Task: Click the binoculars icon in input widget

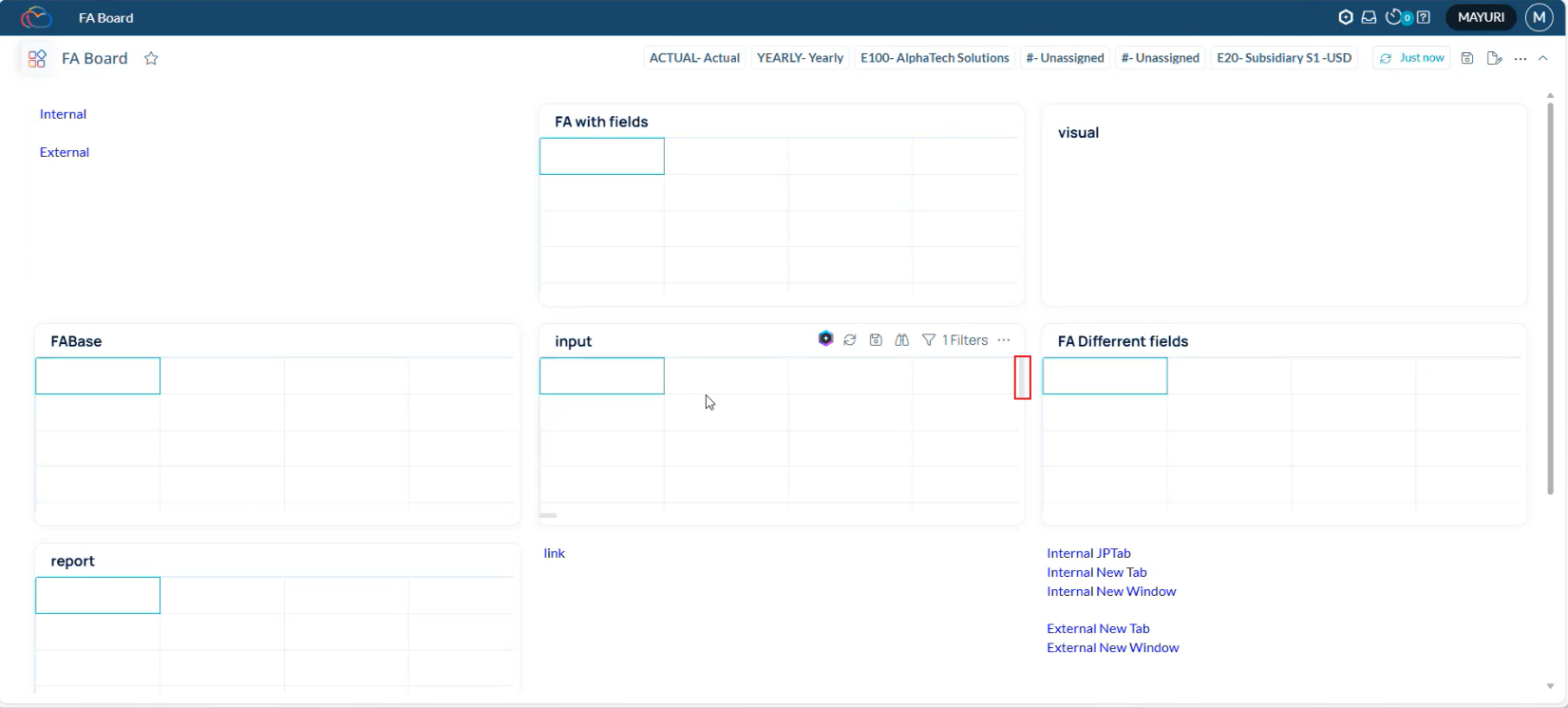Action: click(x=902, y=340)
